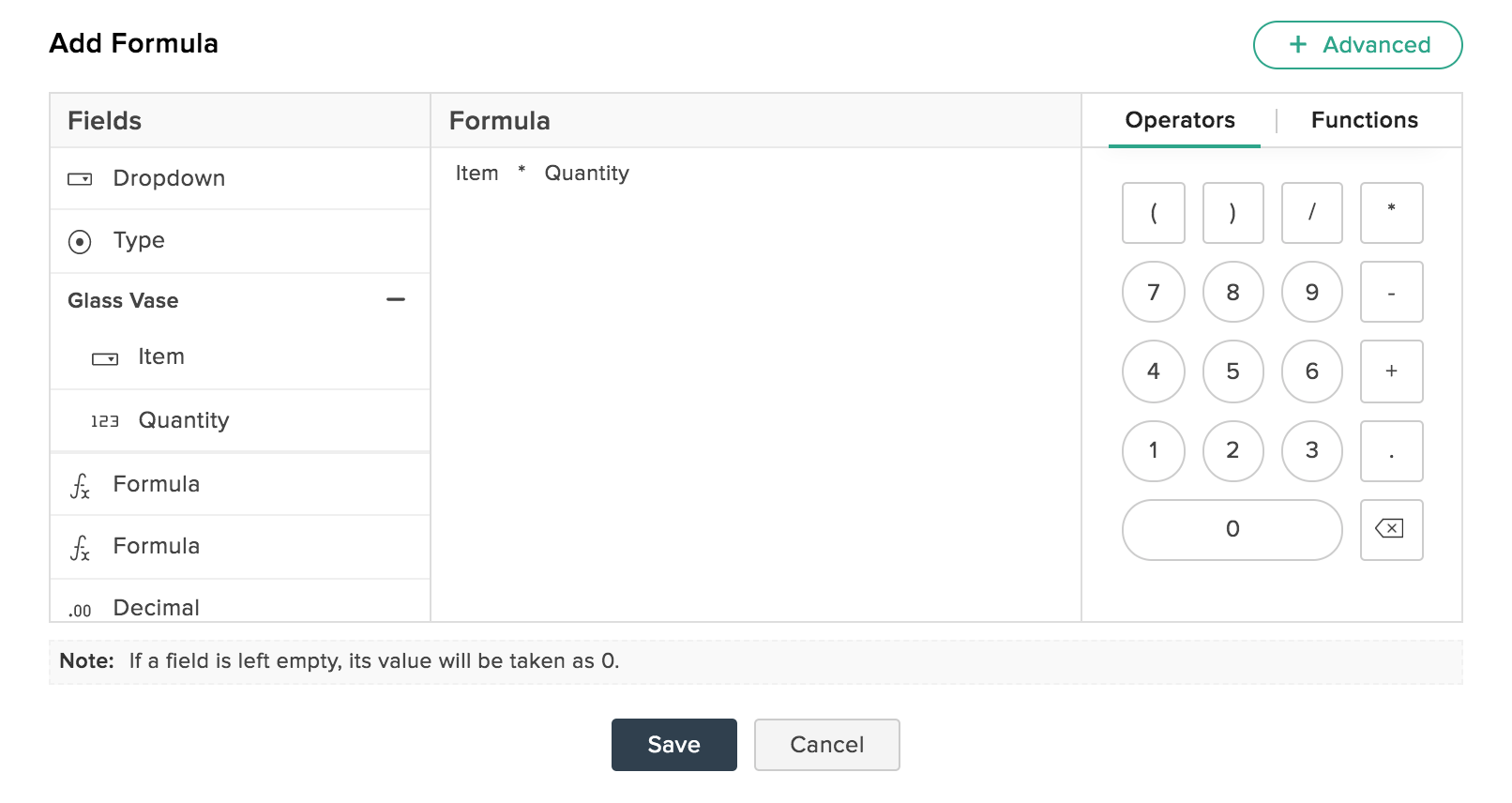Cancel adding the formula
The image size is (1512, 803).
coord(826,745)
